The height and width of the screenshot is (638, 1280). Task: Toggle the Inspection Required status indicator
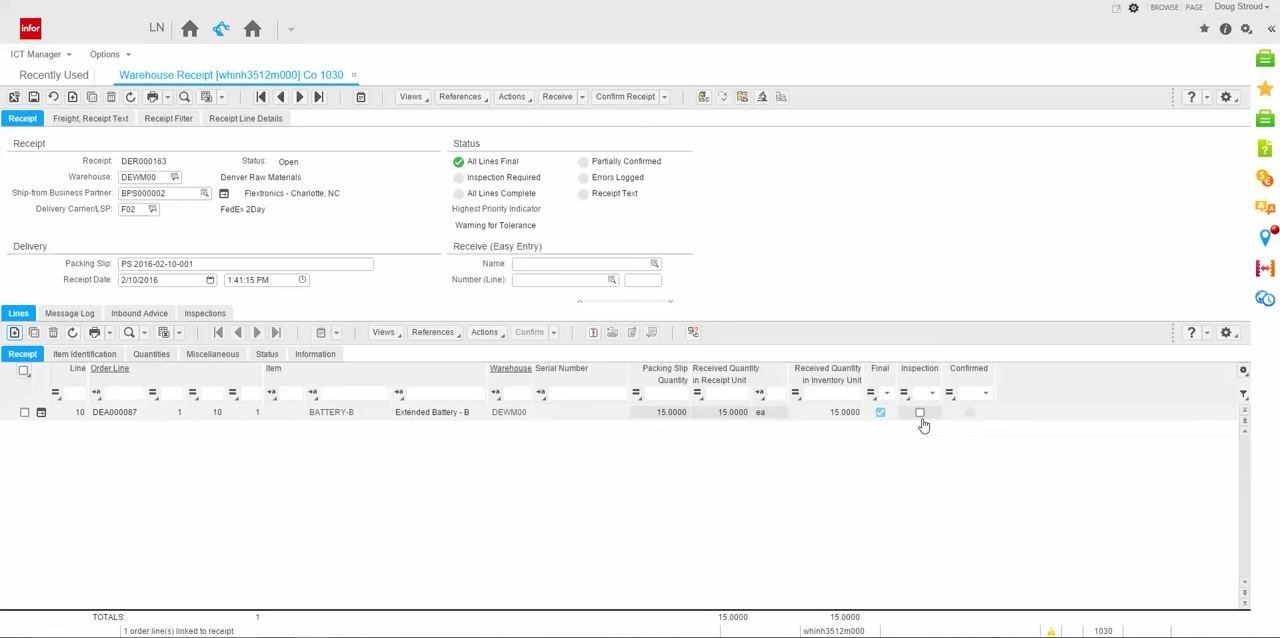pyautogui.click(x=458, y=178)
